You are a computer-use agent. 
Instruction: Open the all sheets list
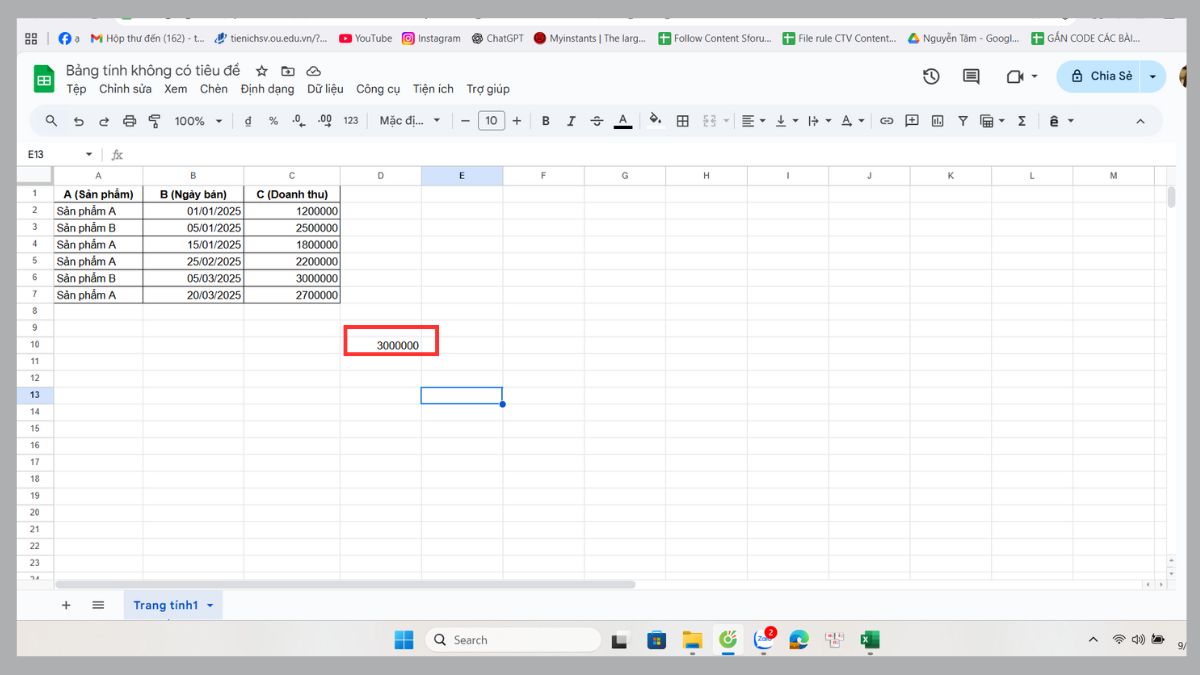(x=98, y=605)
